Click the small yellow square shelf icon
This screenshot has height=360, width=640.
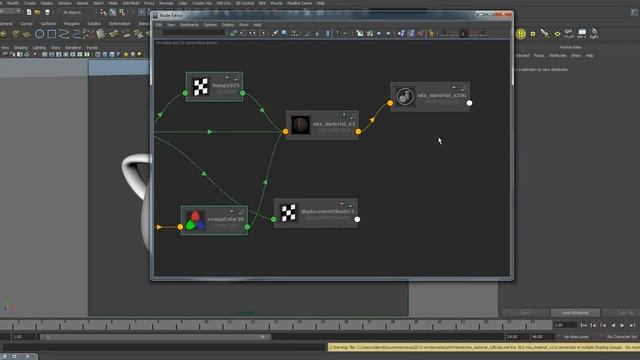[x=533, y=34]
